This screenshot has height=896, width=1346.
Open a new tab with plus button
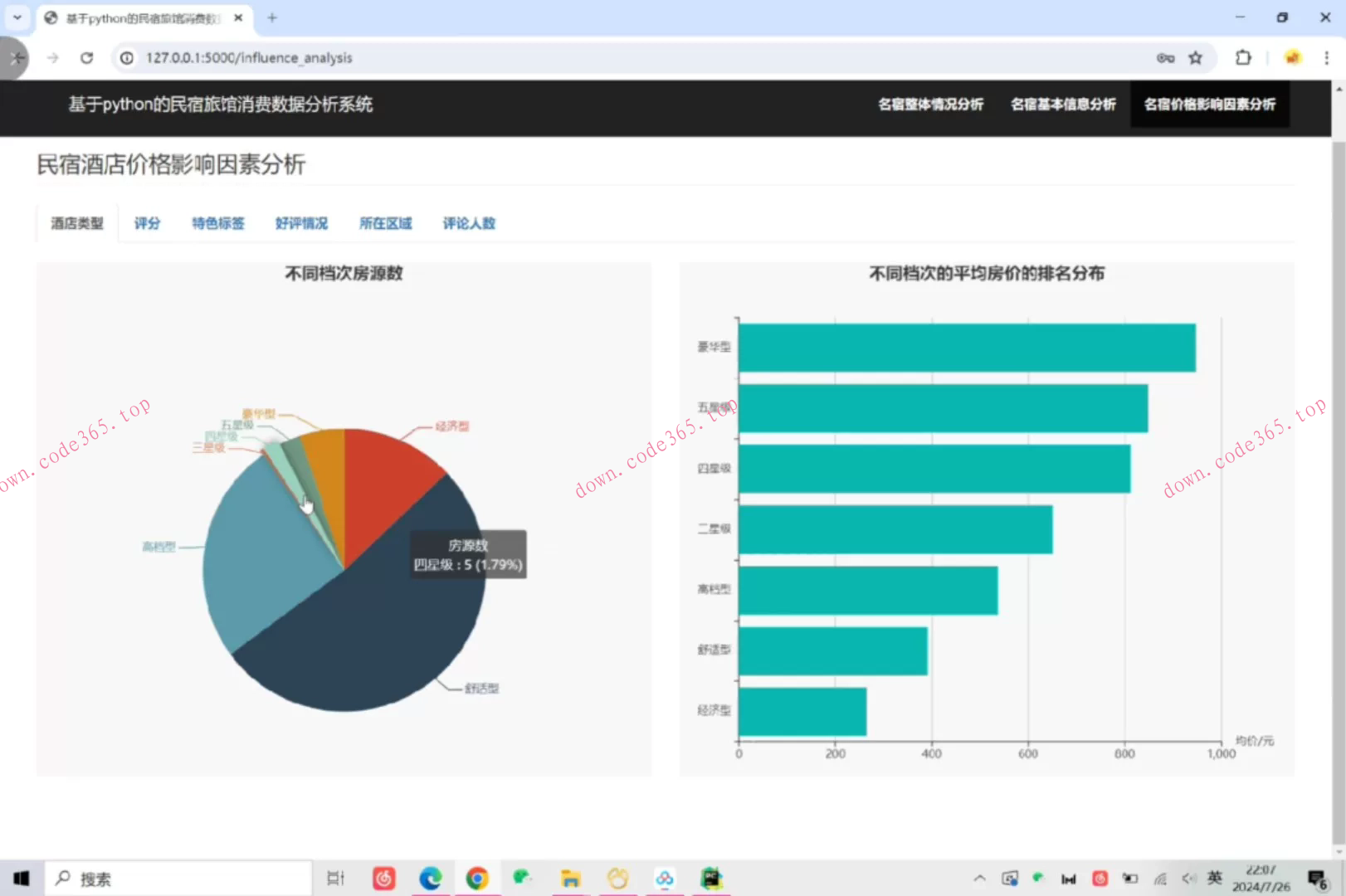click(271, 17)
